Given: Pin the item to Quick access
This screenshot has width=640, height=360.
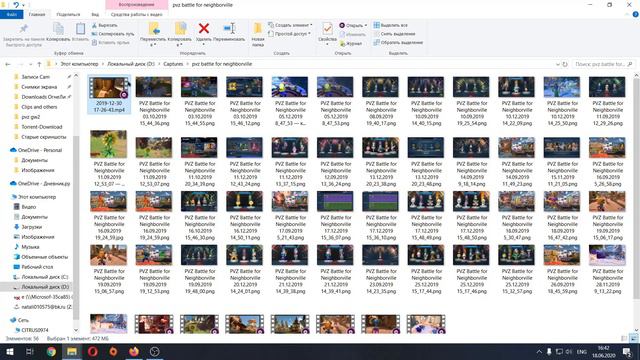Looking at the screenshot, I should [x=23, y=34].
